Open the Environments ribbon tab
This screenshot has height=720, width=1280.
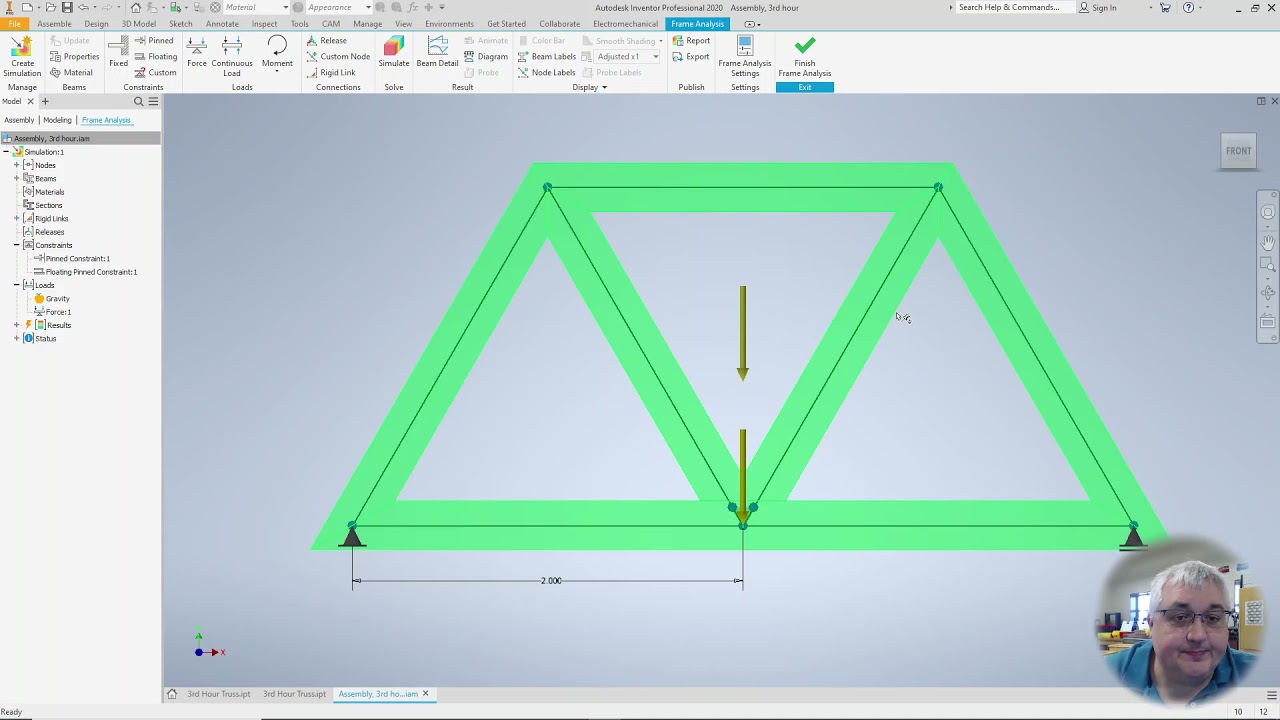click(449, 24)
